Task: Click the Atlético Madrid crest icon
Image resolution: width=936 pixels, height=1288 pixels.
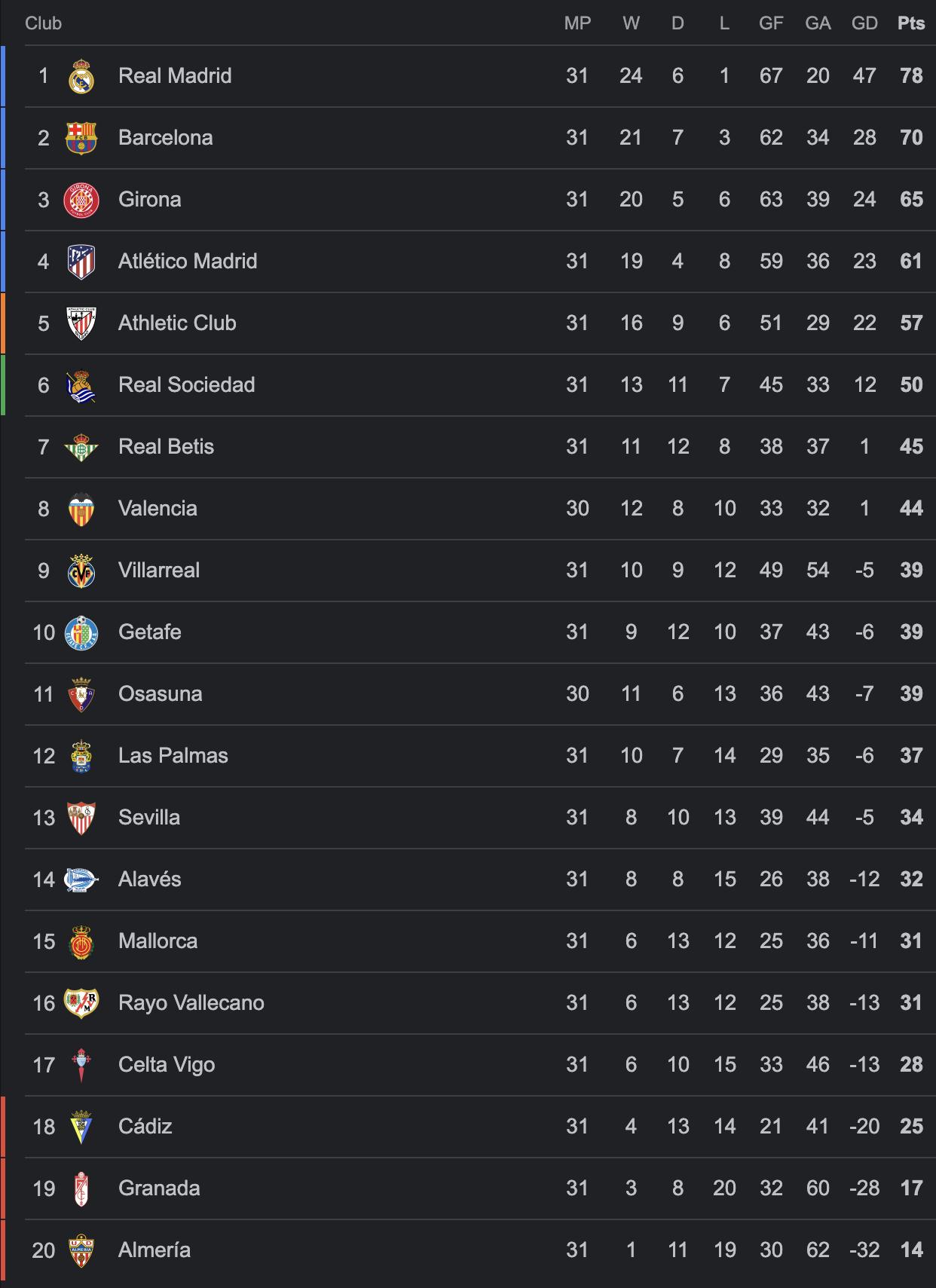Action: click(81, 262)
